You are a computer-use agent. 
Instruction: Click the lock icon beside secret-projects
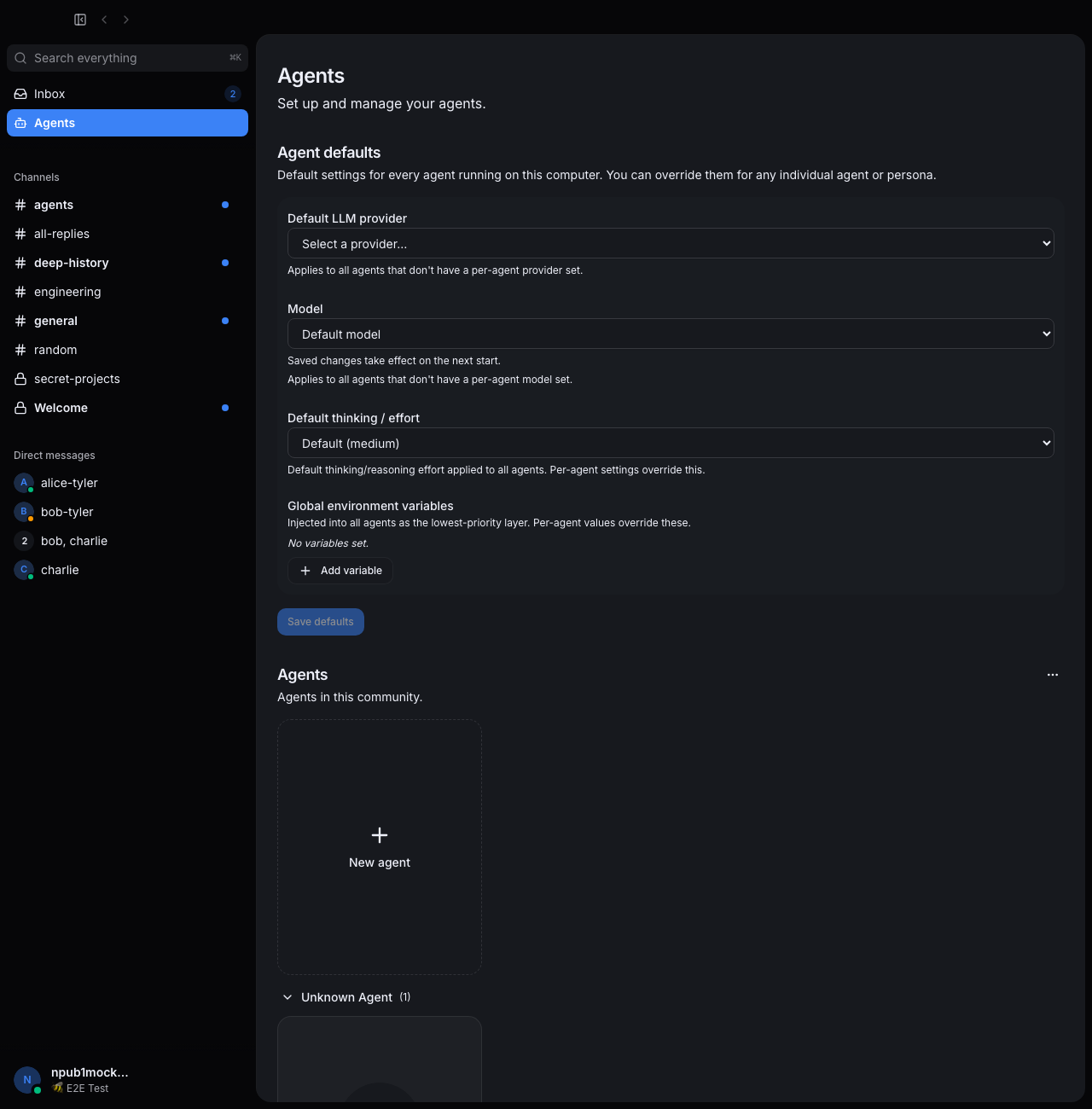point(20,379)
